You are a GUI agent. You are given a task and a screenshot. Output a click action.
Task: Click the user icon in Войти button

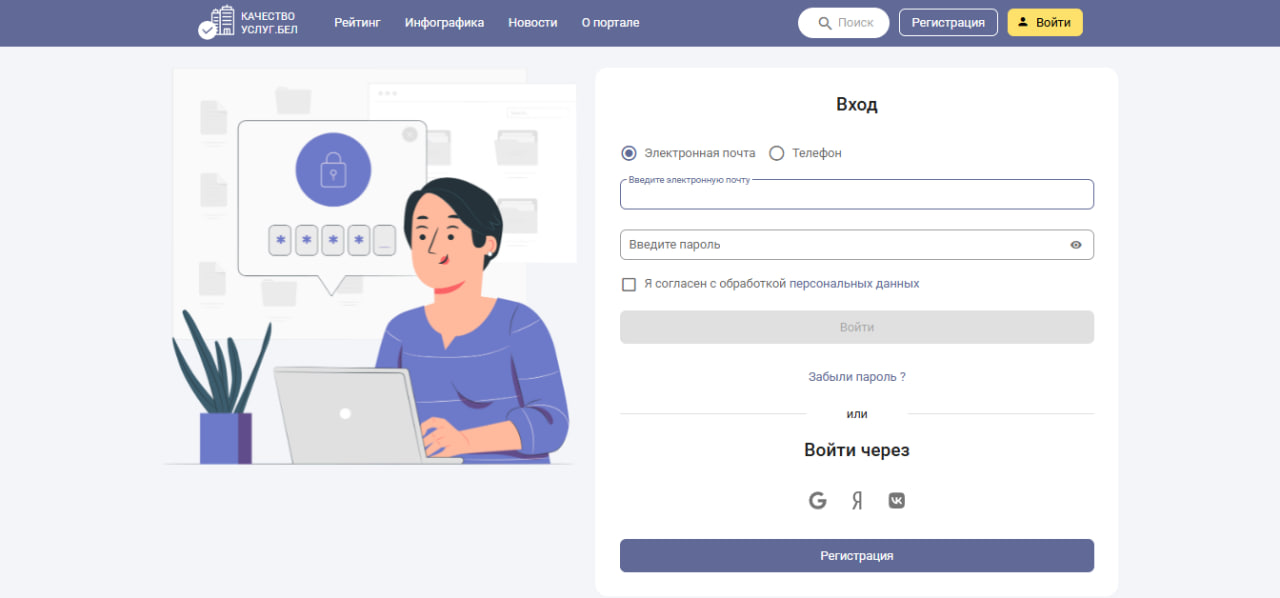(1023, 22)
